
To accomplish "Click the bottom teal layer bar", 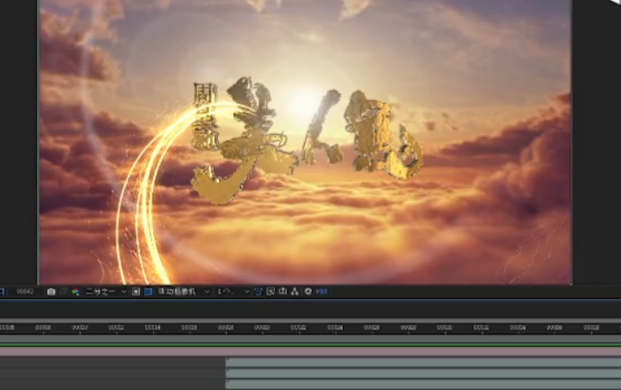I will click(423, 384).
